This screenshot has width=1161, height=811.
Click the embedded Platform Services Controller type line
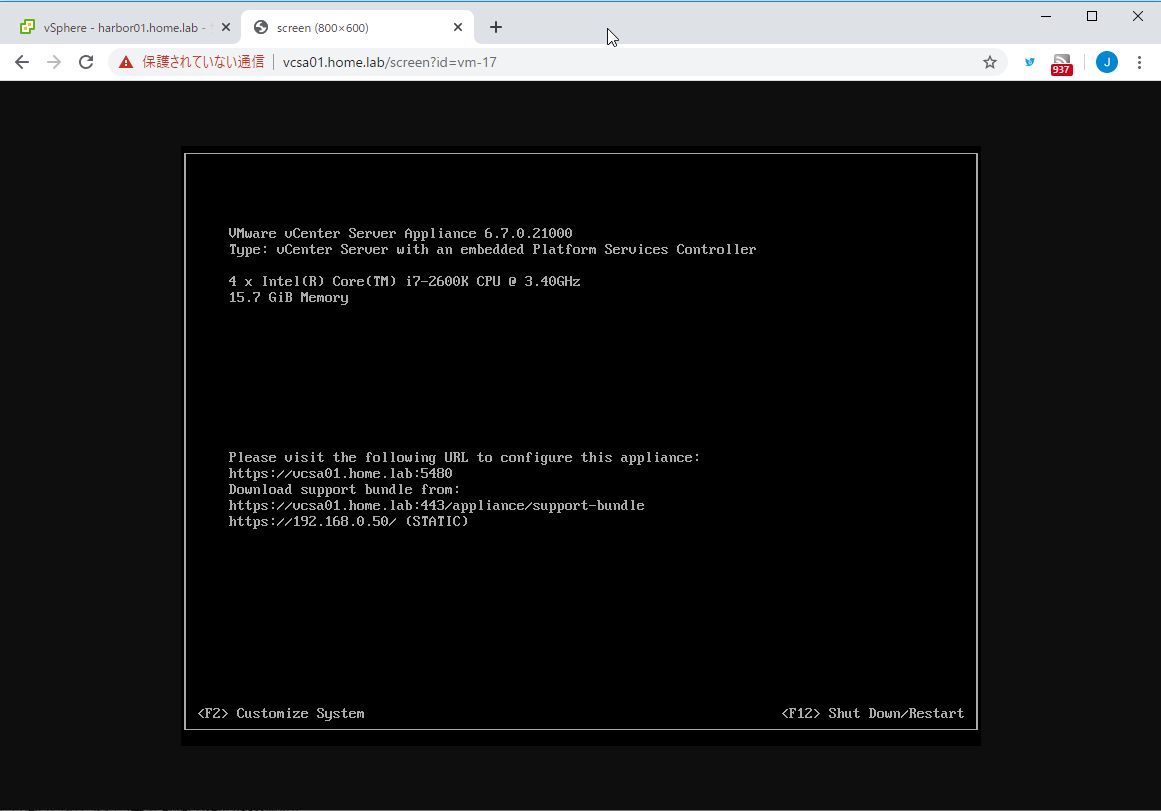click(x=492, y=250)
